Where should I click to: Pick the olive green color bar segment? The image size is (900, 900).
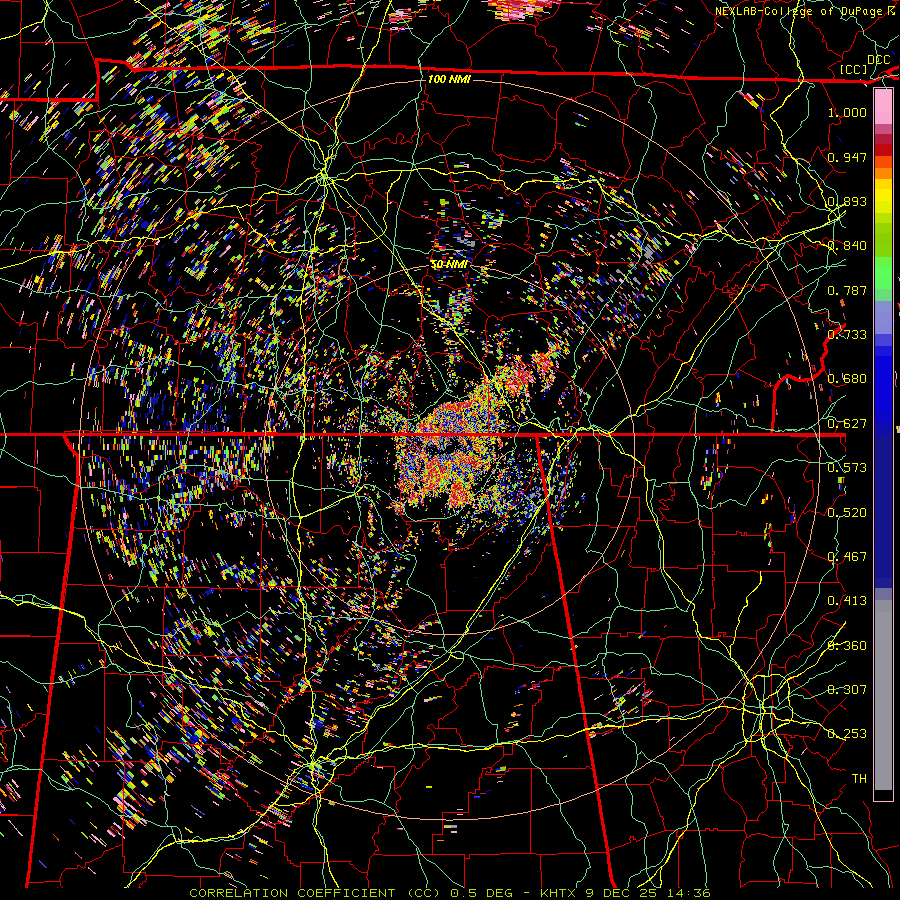coord(883,240)
